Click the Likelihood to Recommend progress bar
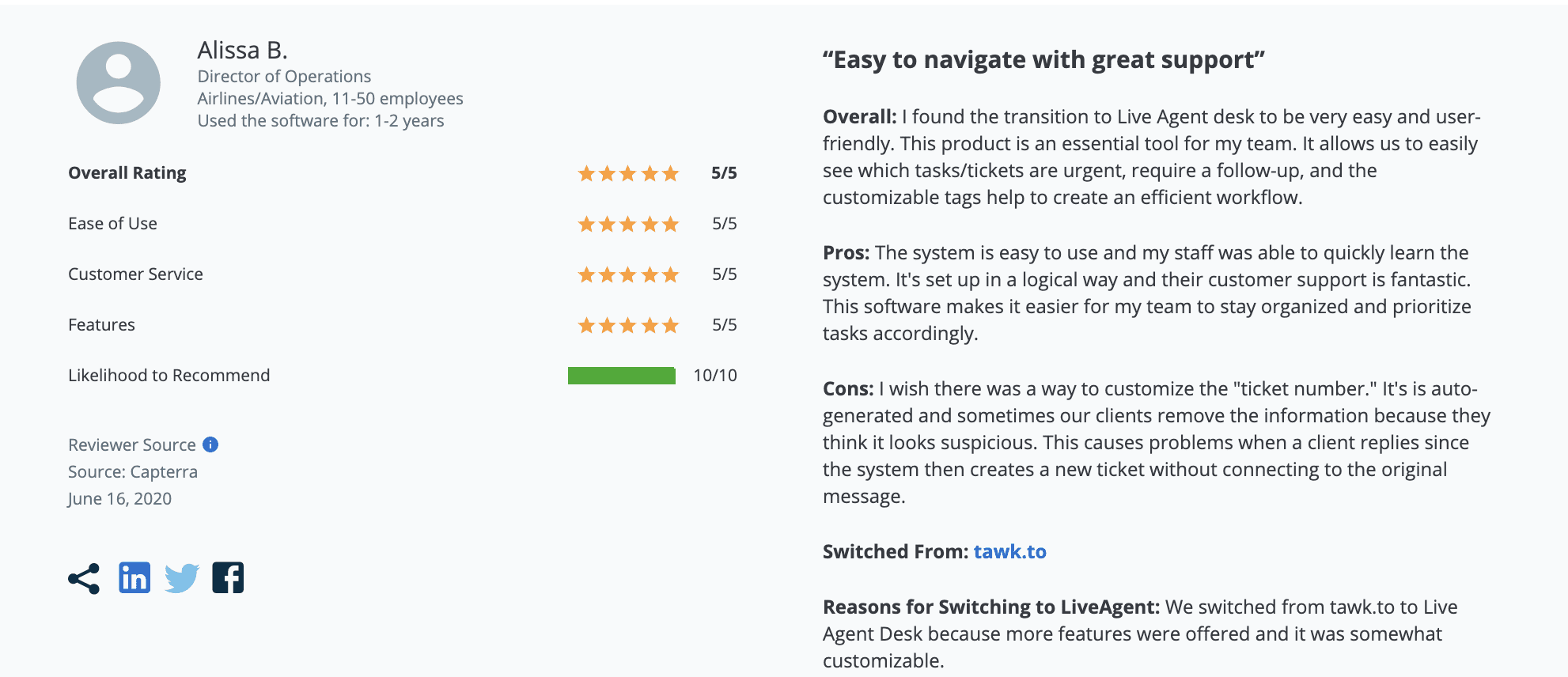The width and height of the screenshot is (1568, 677). (x=622, y=375)
